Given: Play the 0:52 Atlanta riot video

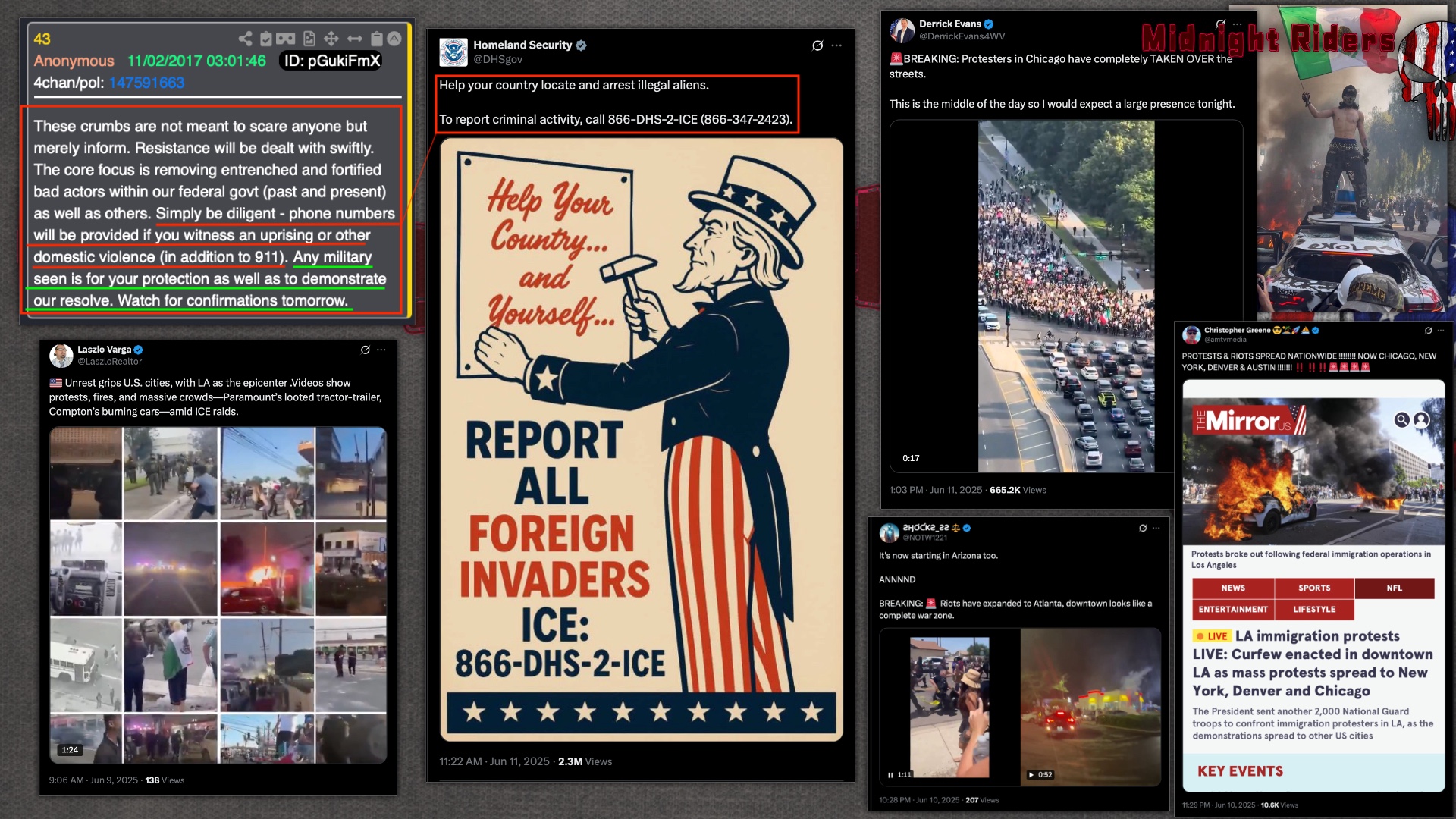Looking at the screenshot, I should tap(1031, 774).
